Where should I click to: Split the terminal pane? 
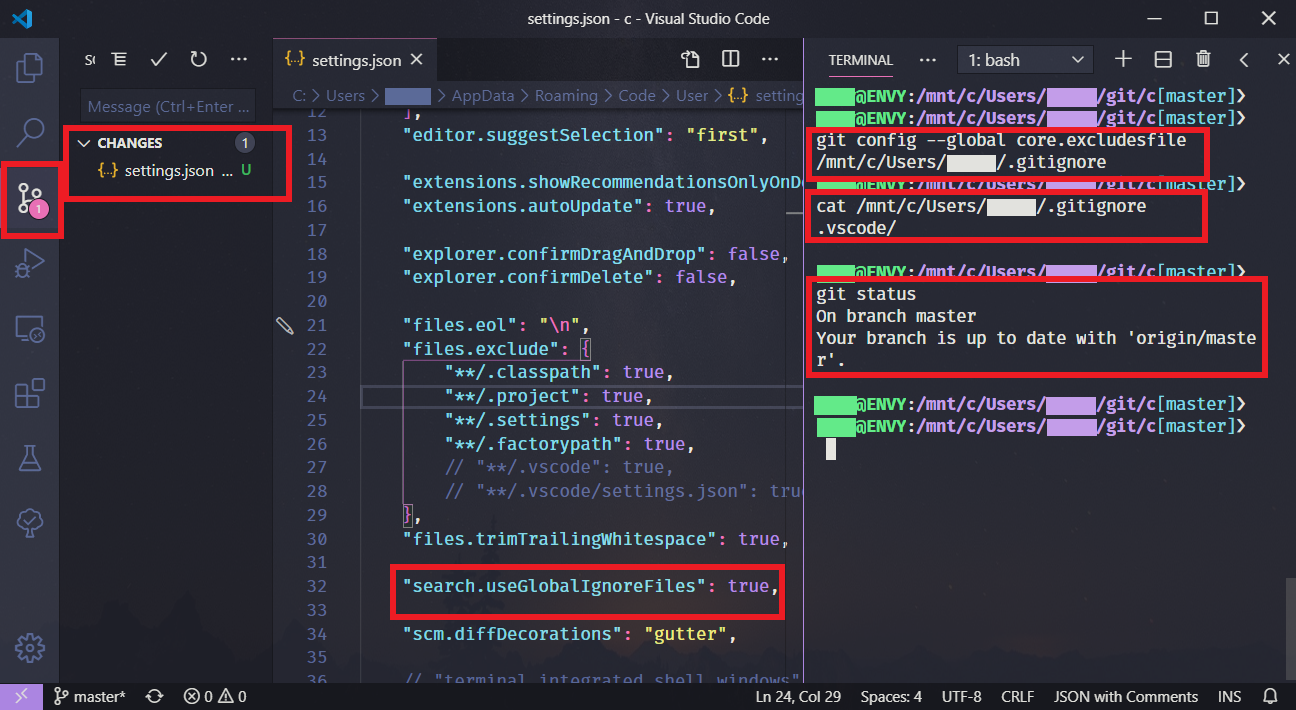click(1163, 59)
